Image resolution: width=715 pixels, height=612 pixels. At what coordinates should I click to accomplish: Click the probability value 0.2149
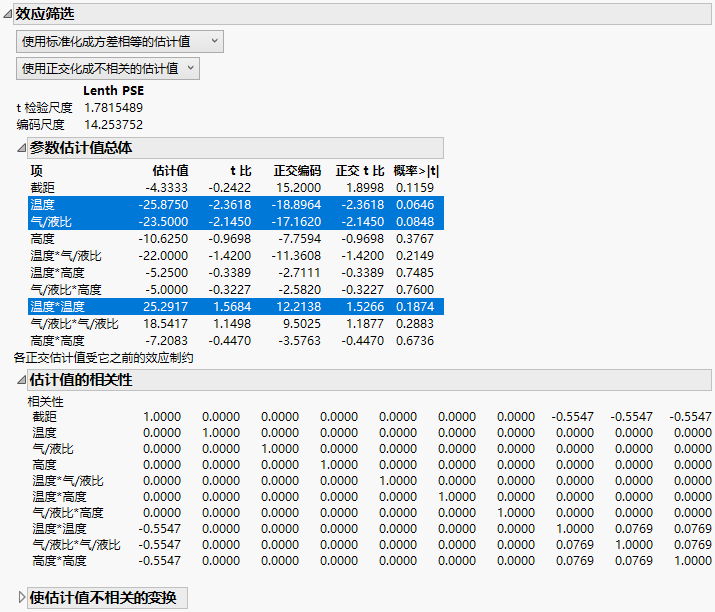415,256
